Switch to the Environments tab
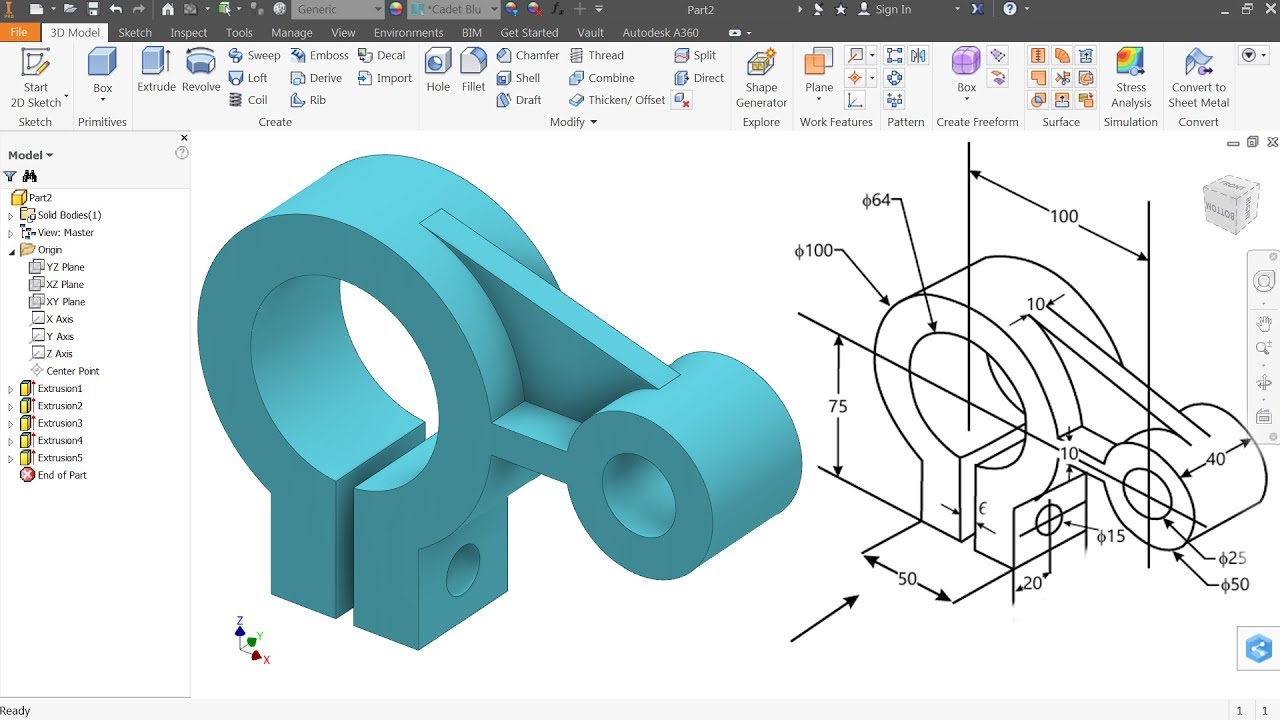Image resolution: width=1280 pixels, height=720 pixels. 409,32
